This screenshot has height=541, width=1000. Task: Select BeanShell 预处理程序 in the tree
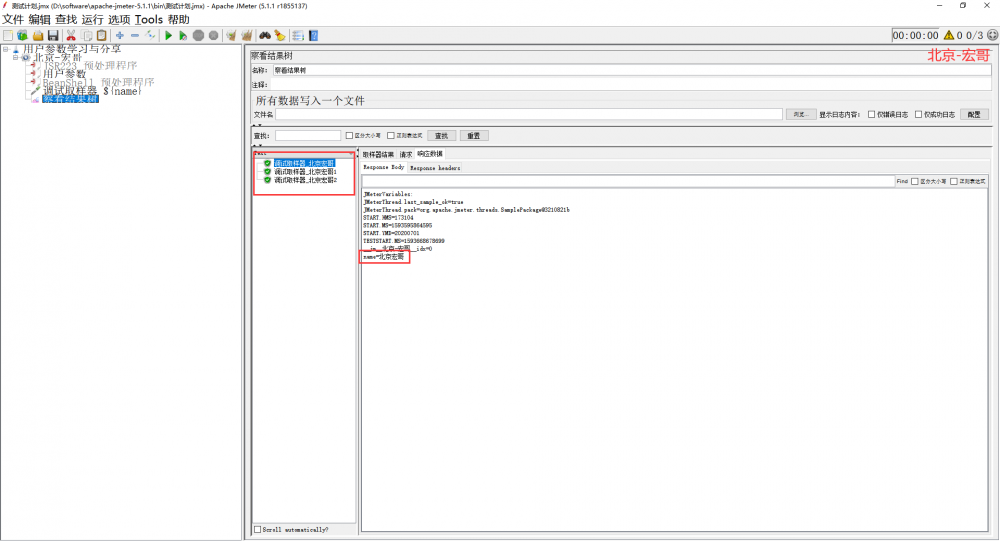click(x=98, y=82)
